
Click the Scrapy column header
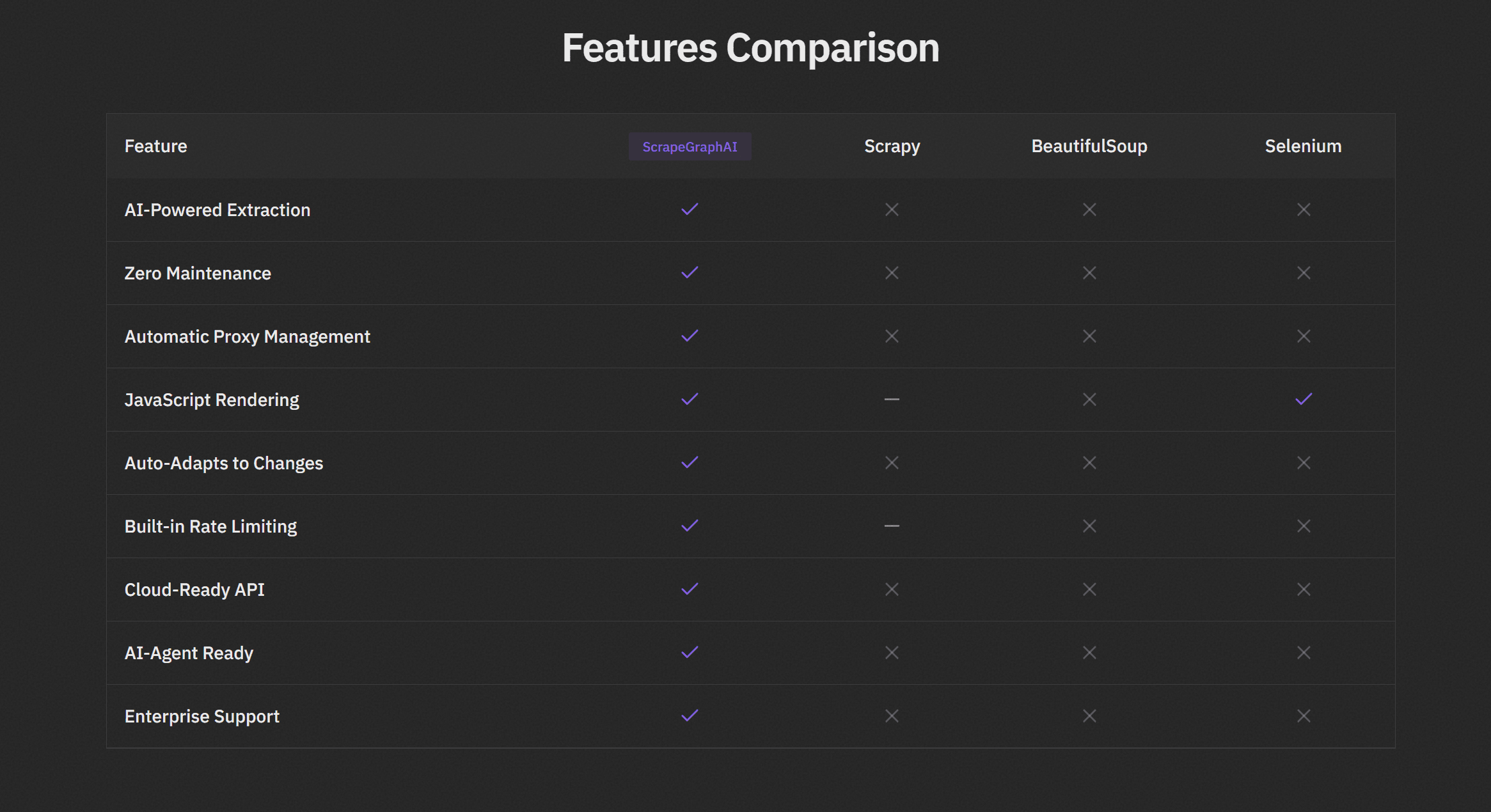[x=892, y=146]
